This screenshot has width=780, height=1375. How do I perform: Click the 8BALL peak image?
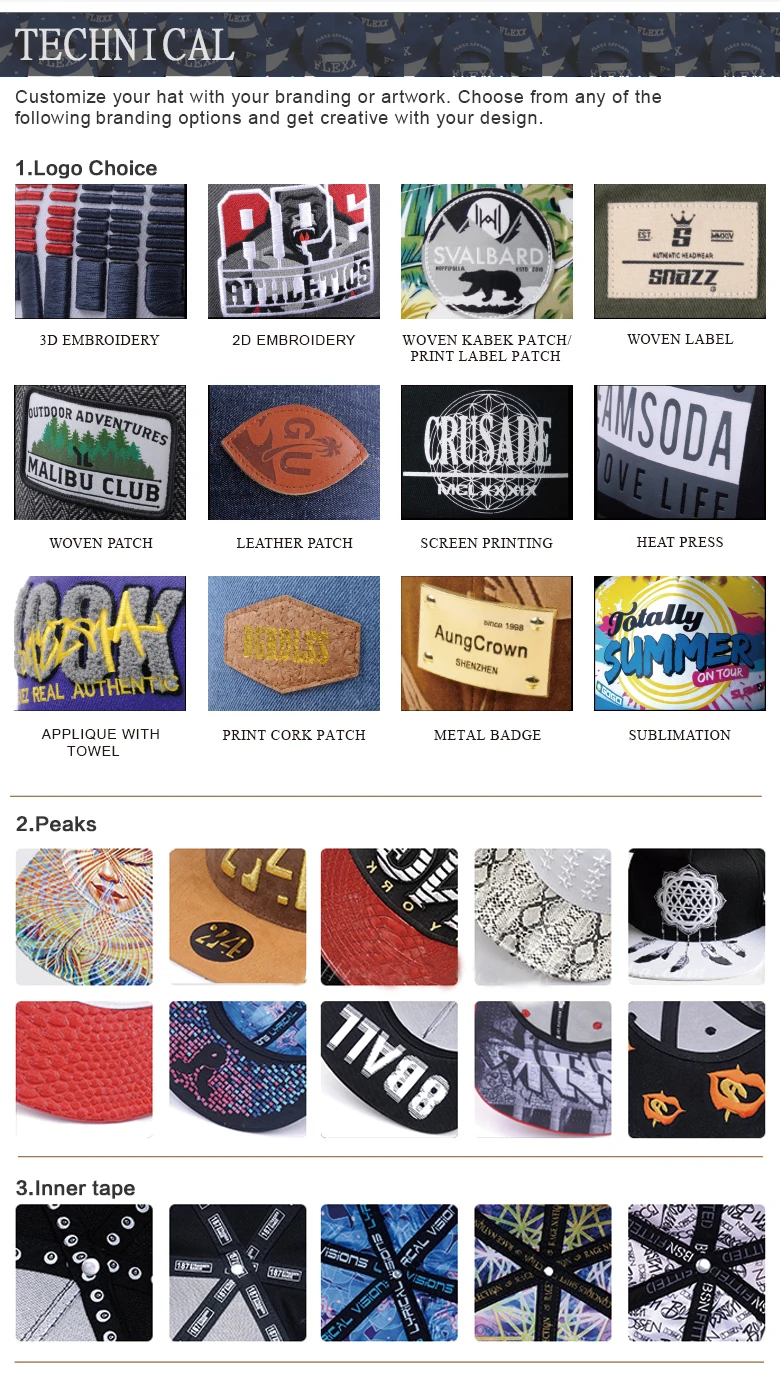[x=389, y=1069]
